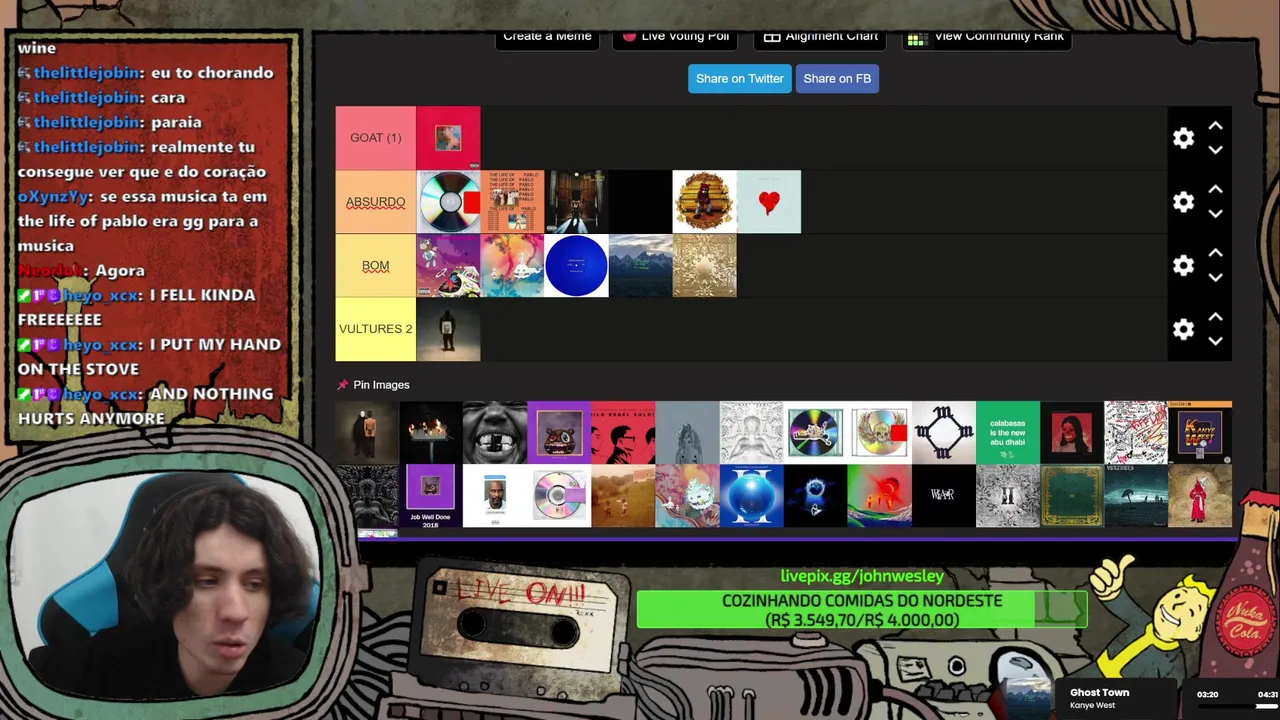The image size is (1280, 720).
Task: Move the GOAT (1) row up
Action: coord(1215,126)
